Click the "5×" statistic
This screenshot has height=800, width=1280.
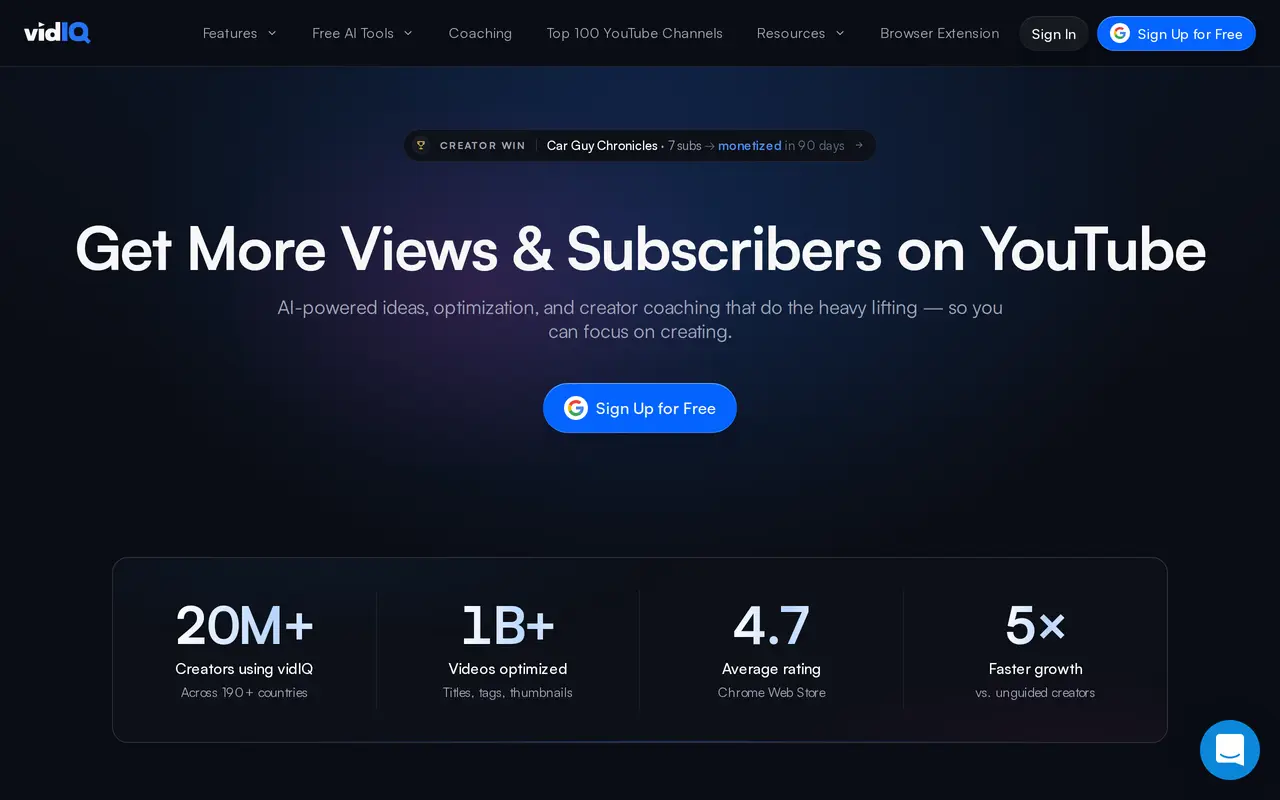point(1035,626)
